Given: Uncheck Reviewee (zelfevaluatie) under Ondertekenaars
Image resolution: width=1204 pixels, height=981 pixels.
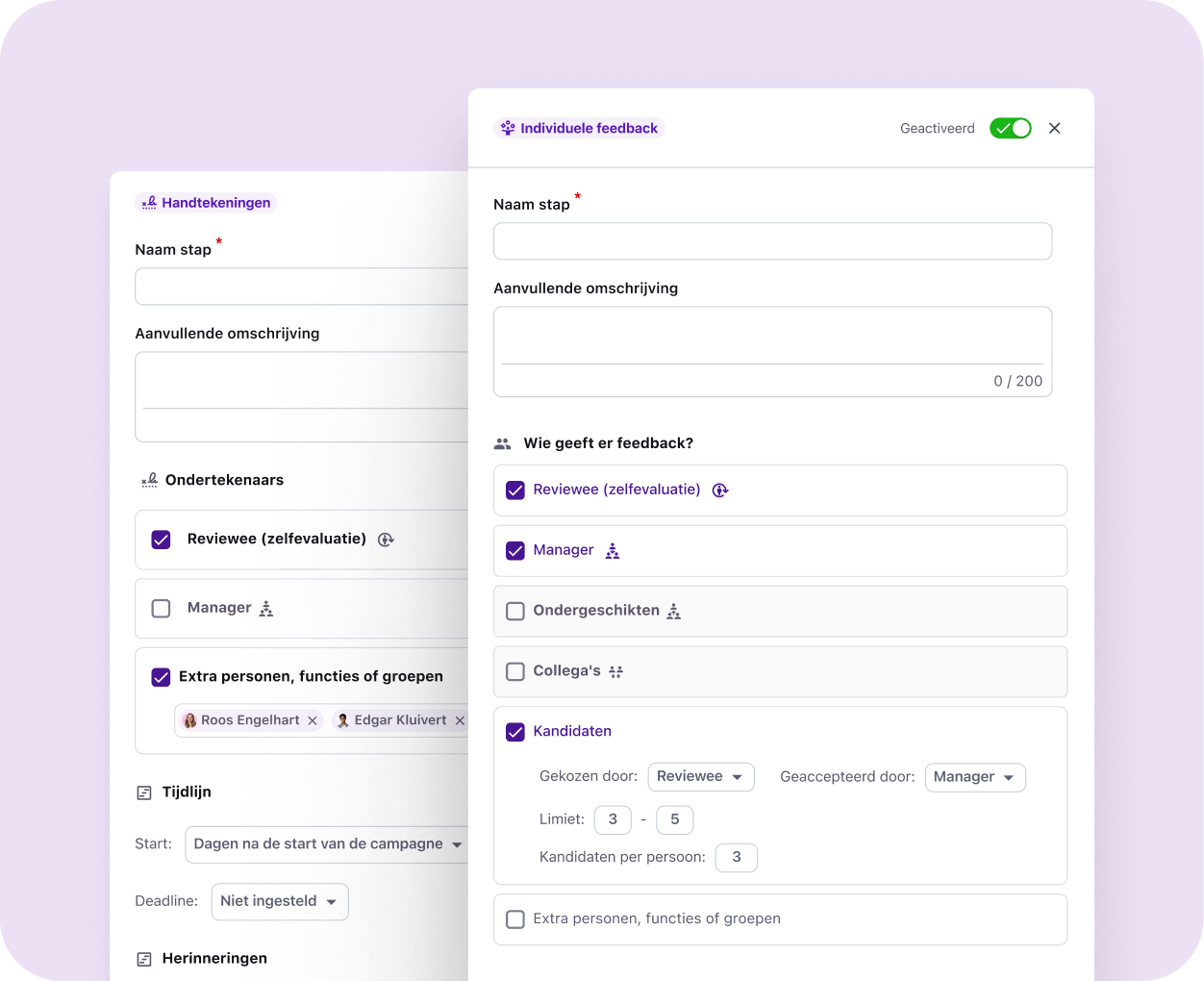Looking at the screenshot, I should click(162, 540).
